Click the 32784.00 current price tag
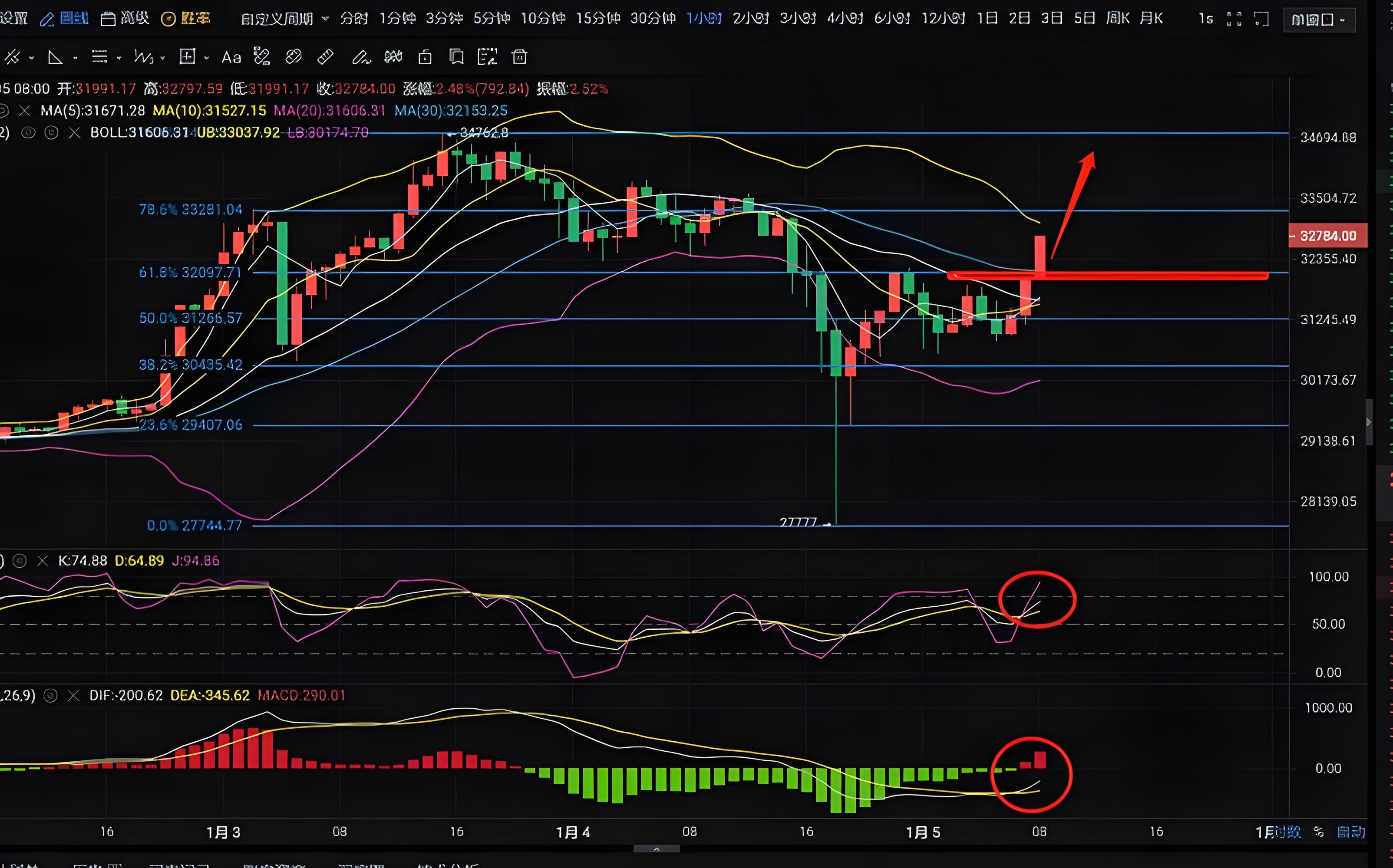This screenshot has height=868, width=1393. pos(1328,236)
